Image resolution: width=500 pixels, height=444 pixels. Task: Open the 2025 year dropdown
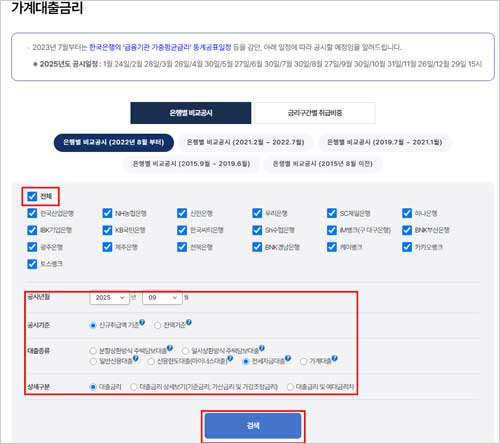(109, 298)
